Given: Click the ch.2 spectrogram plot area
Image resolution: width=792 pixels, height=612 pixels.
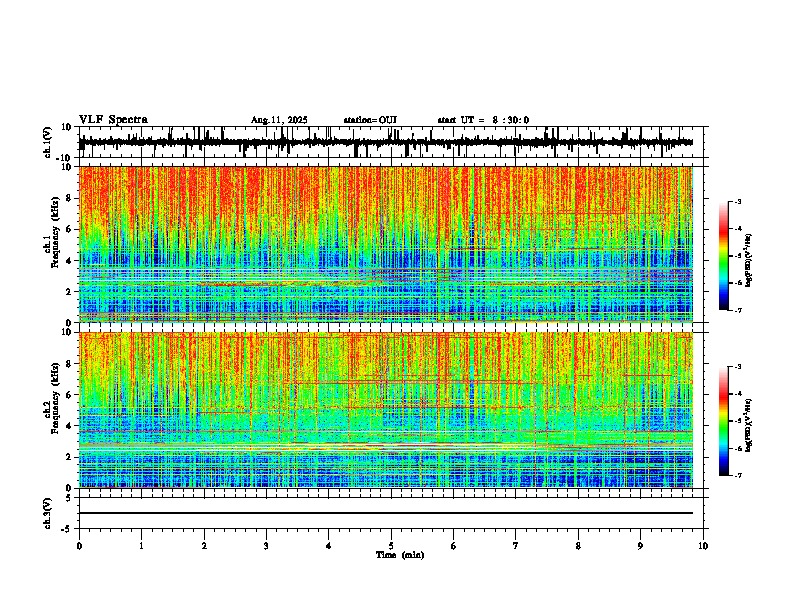Looking at the screenshot, I should coord(386,410).
